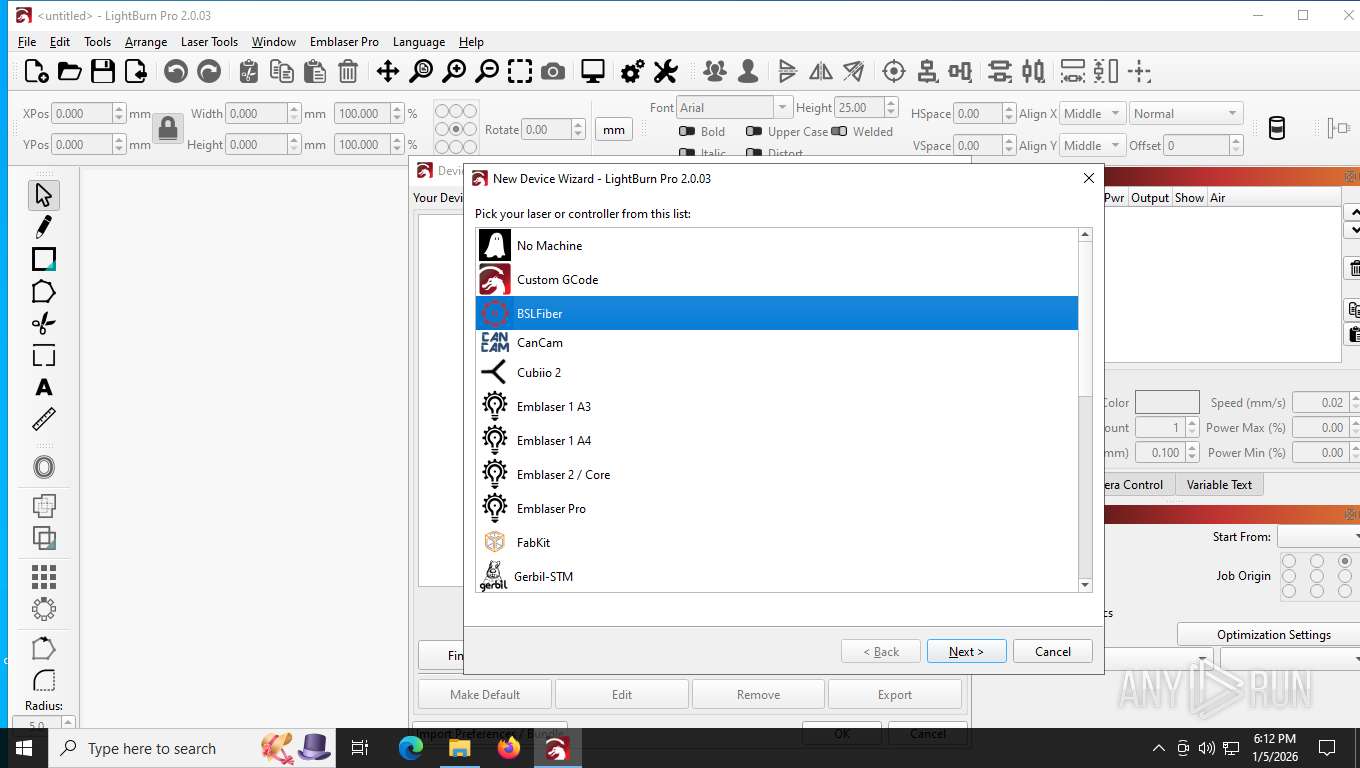Click the Preview monitor icon

[593, 71]
